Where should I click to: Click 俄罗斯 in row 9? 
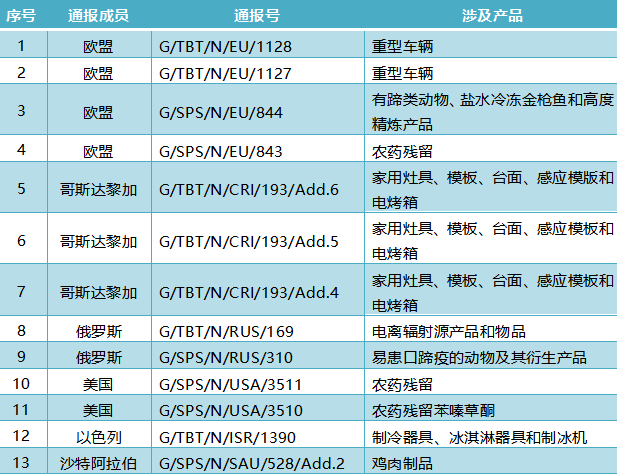[99, 358]
